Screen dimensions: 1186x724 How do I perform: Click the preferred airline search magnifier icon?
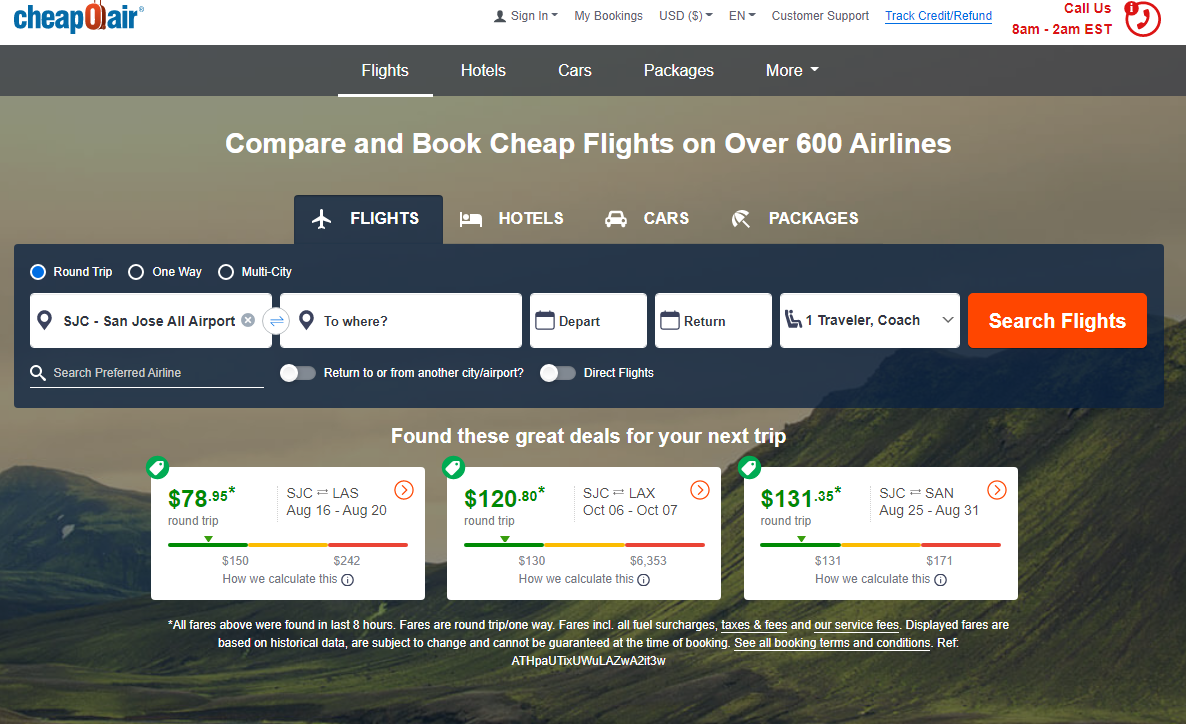(38, 372)
